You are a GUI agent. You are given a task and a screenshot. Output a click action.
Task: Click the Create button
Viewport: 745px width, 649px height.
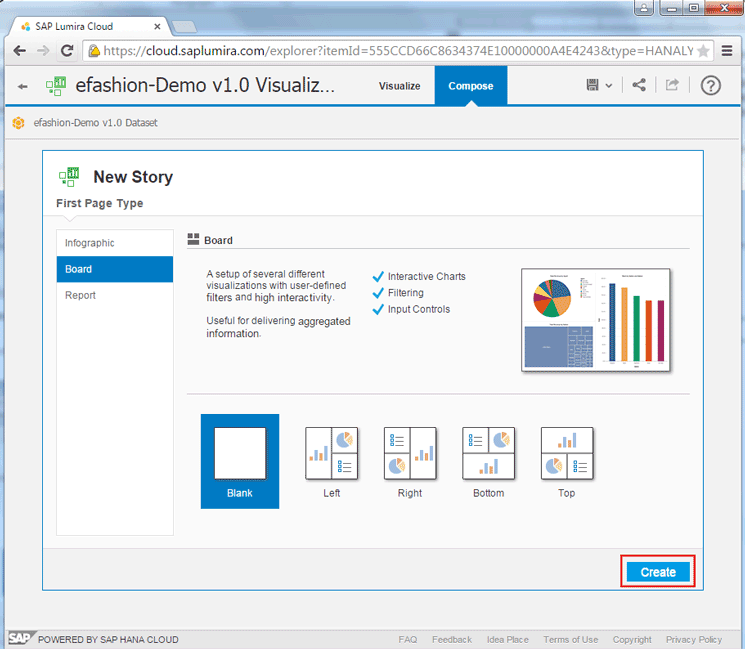[658, 572]
